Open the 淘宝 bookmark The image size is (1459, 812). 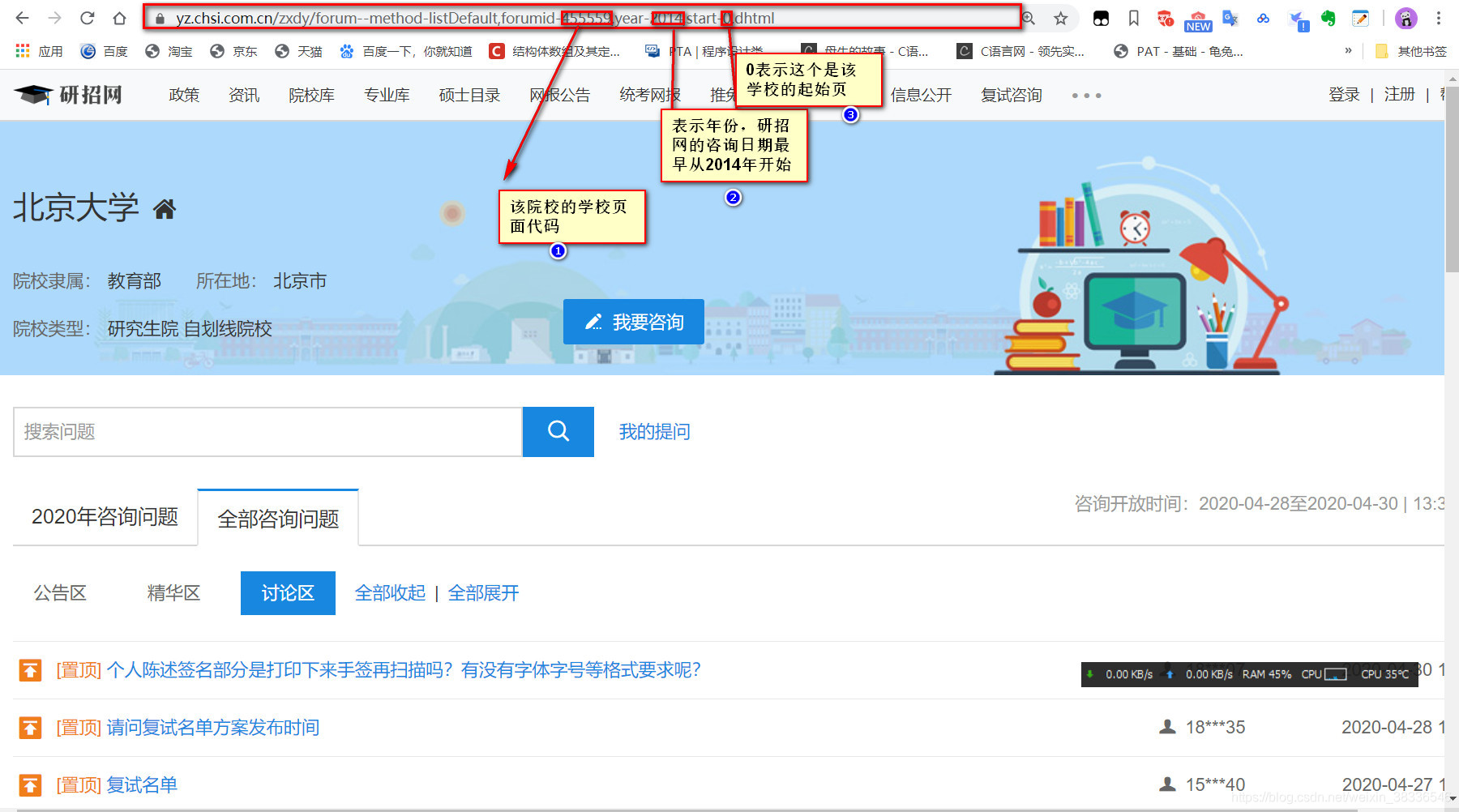[169, 51]
